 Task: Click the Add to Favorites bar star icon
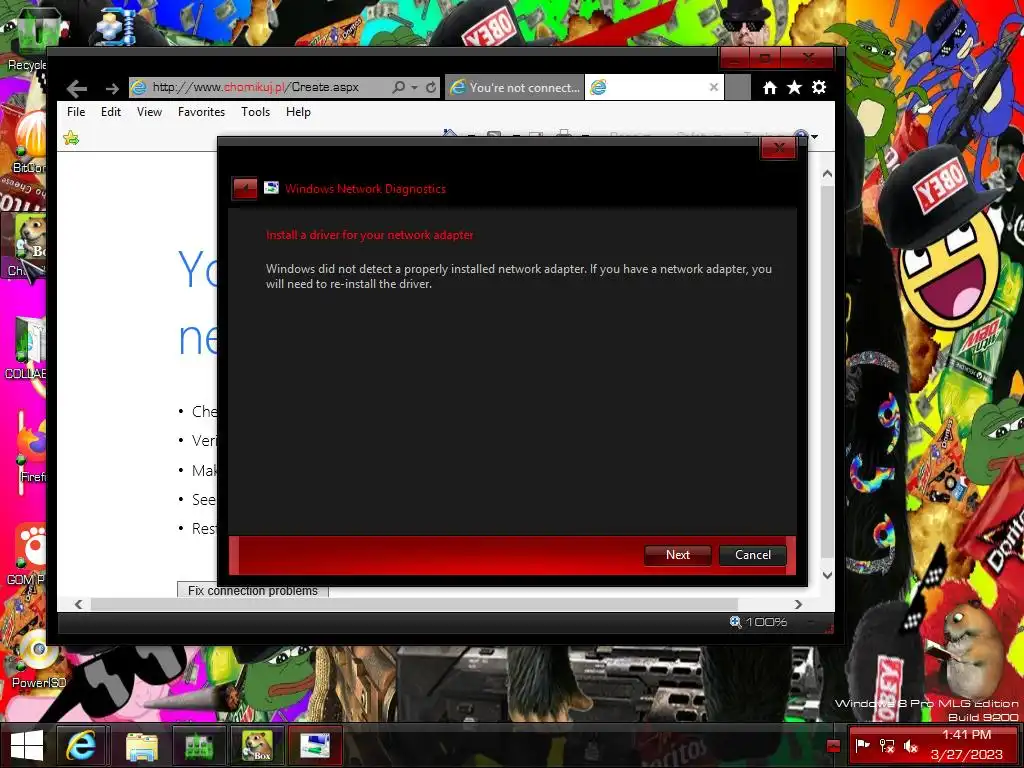[71, 138]
